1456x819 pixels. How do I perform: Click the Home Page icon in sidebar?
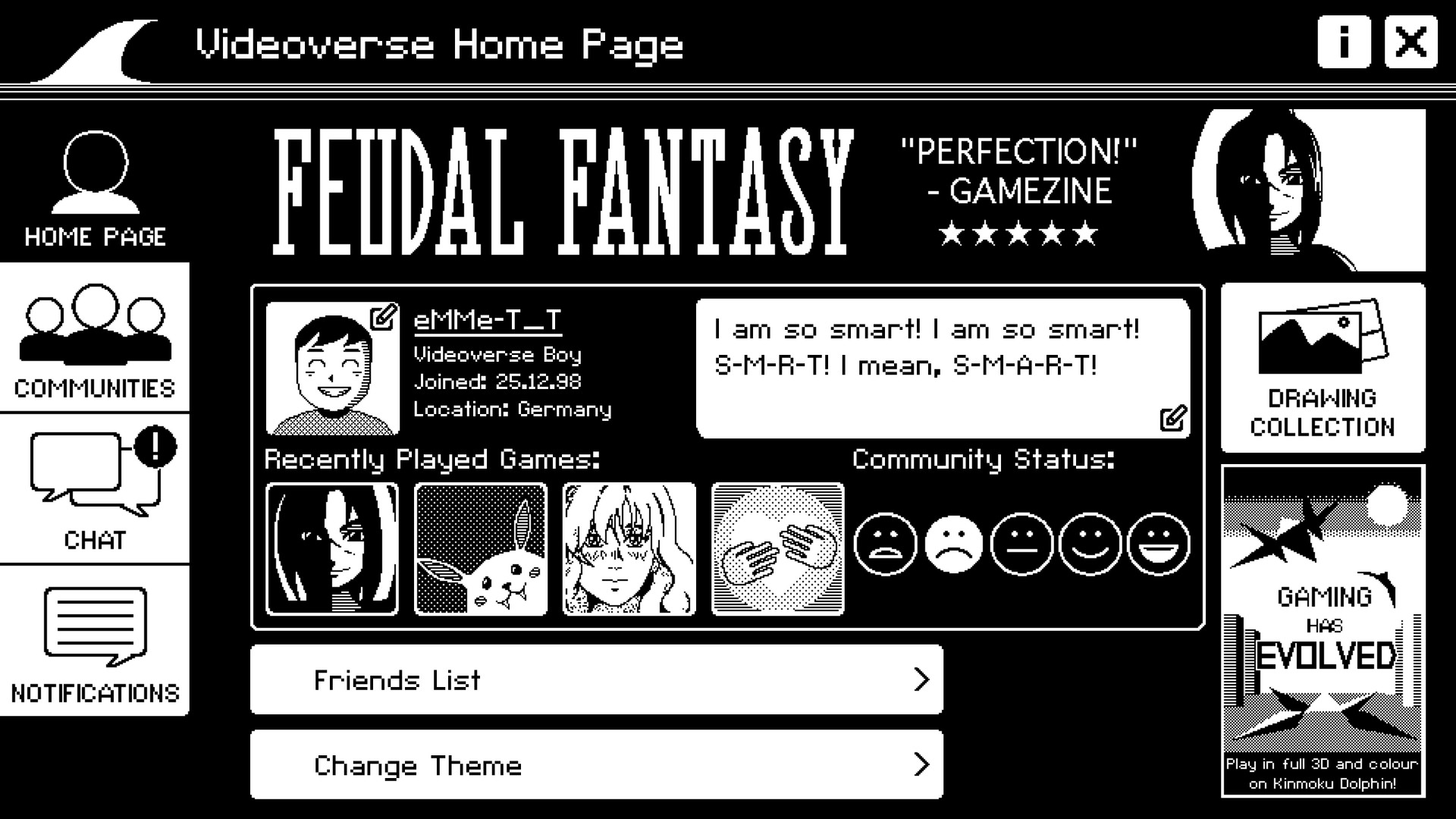[x=95, y=186]
